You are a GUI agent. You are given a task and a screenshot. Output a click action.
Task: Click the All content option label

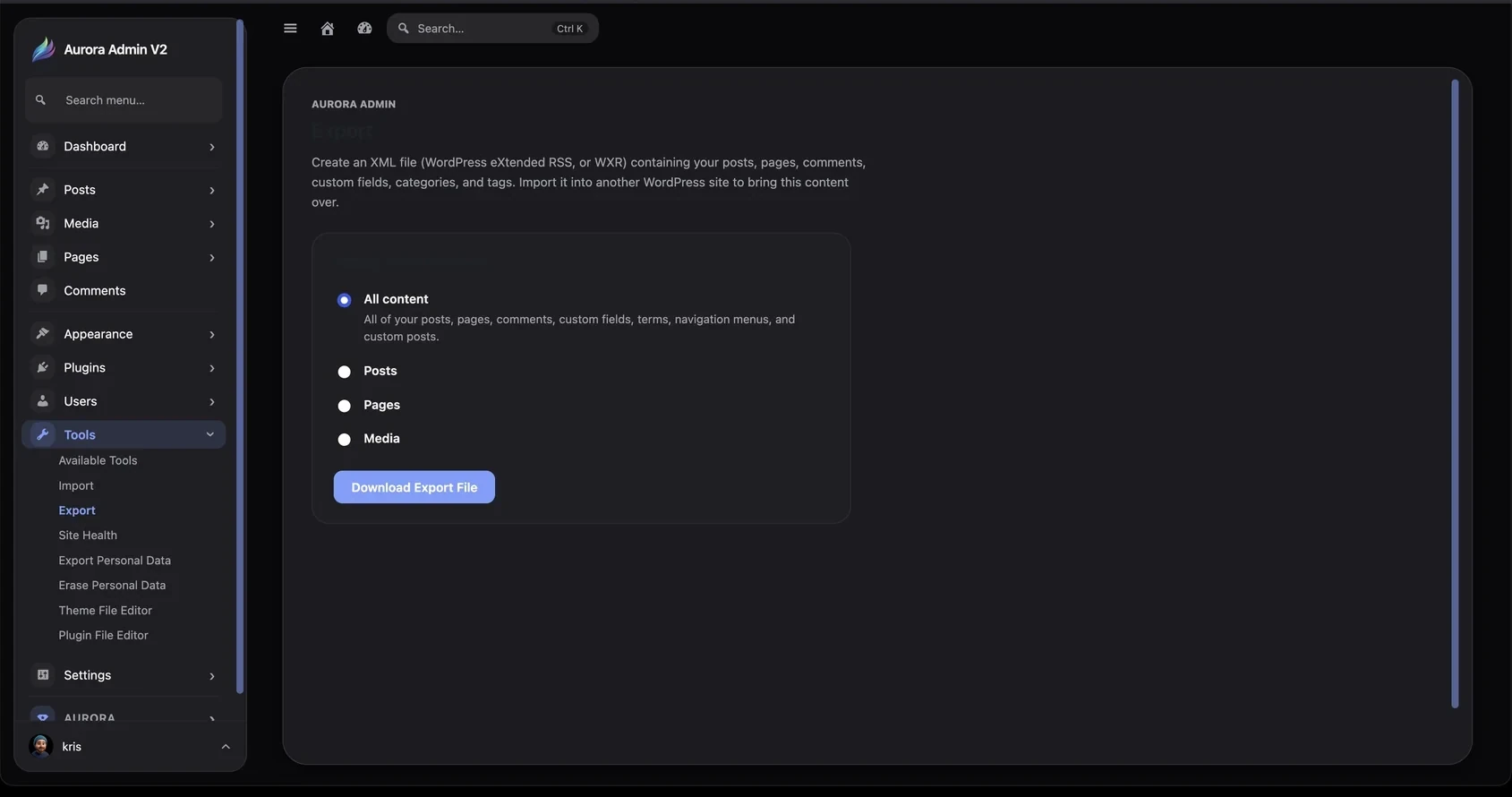point(396,299)
